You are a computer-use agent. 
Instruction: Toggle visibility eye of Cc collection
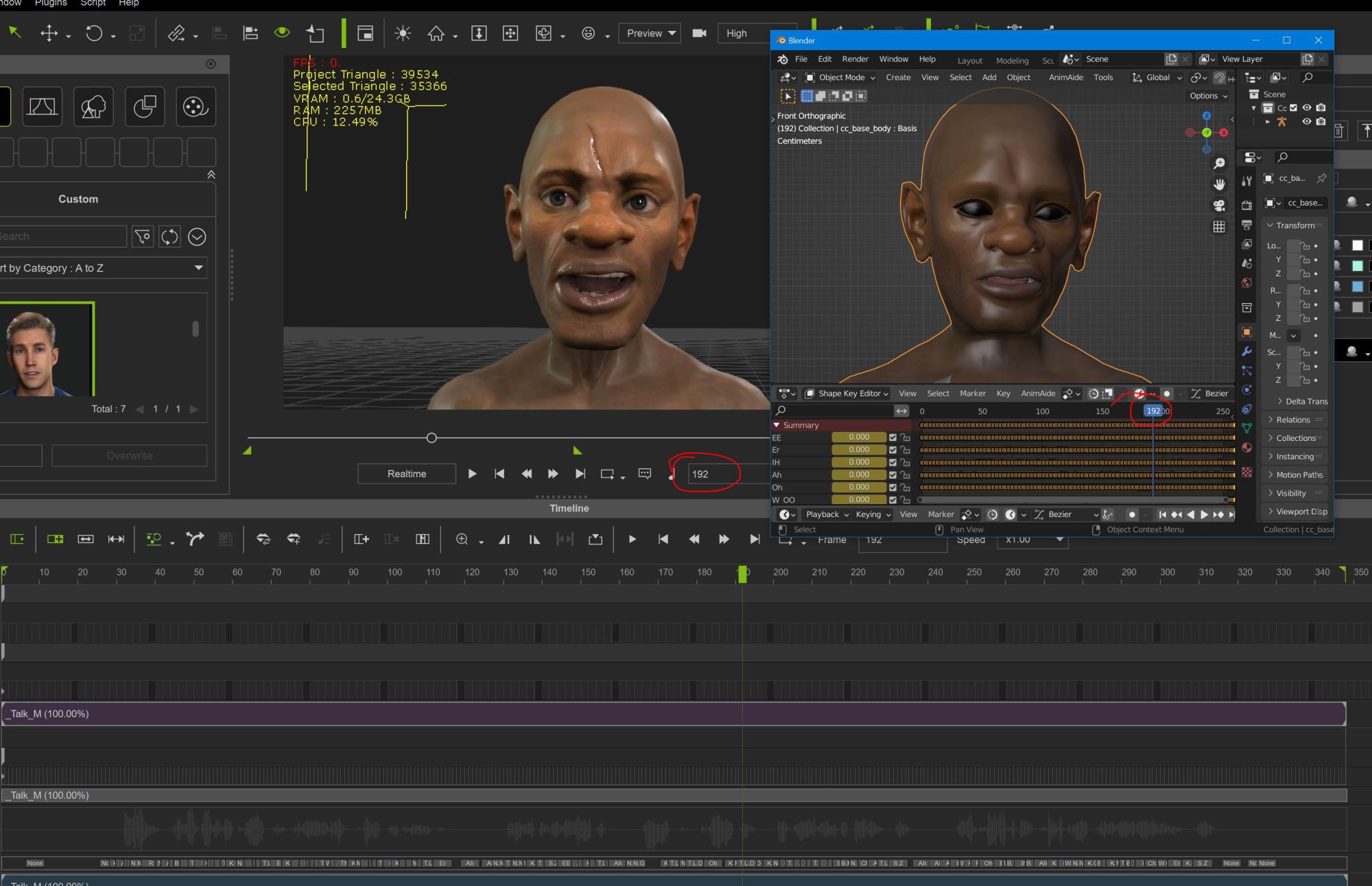click(x=1307, y=108)
